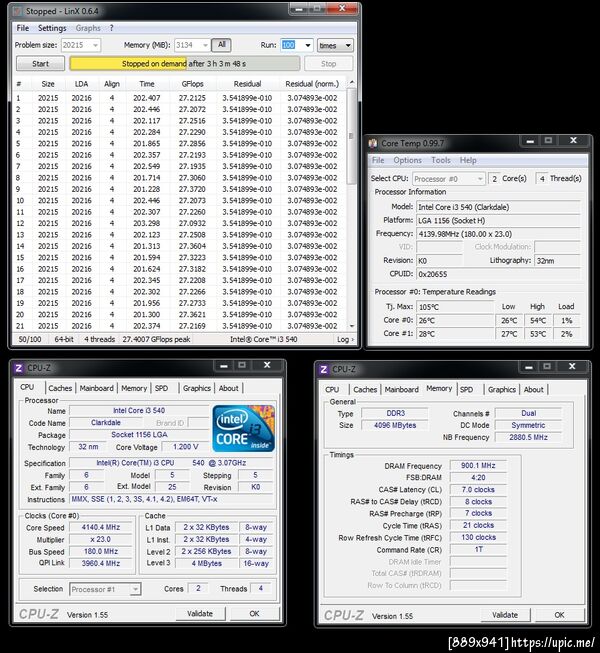Click the LinX results scrollbar down arrow
Screen dimensions: 600x653
(352, 326)
